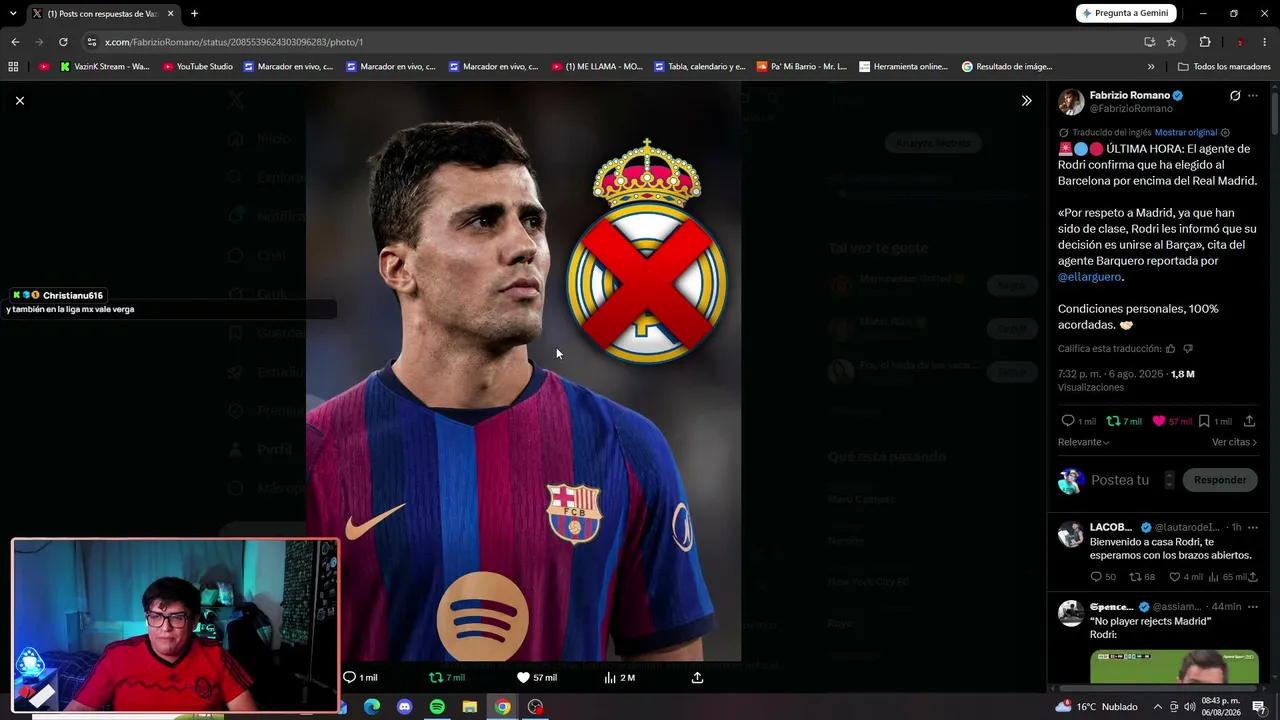Focus the Postea tu reply field
The image size is (1280, 720).
pos(1120,480)
